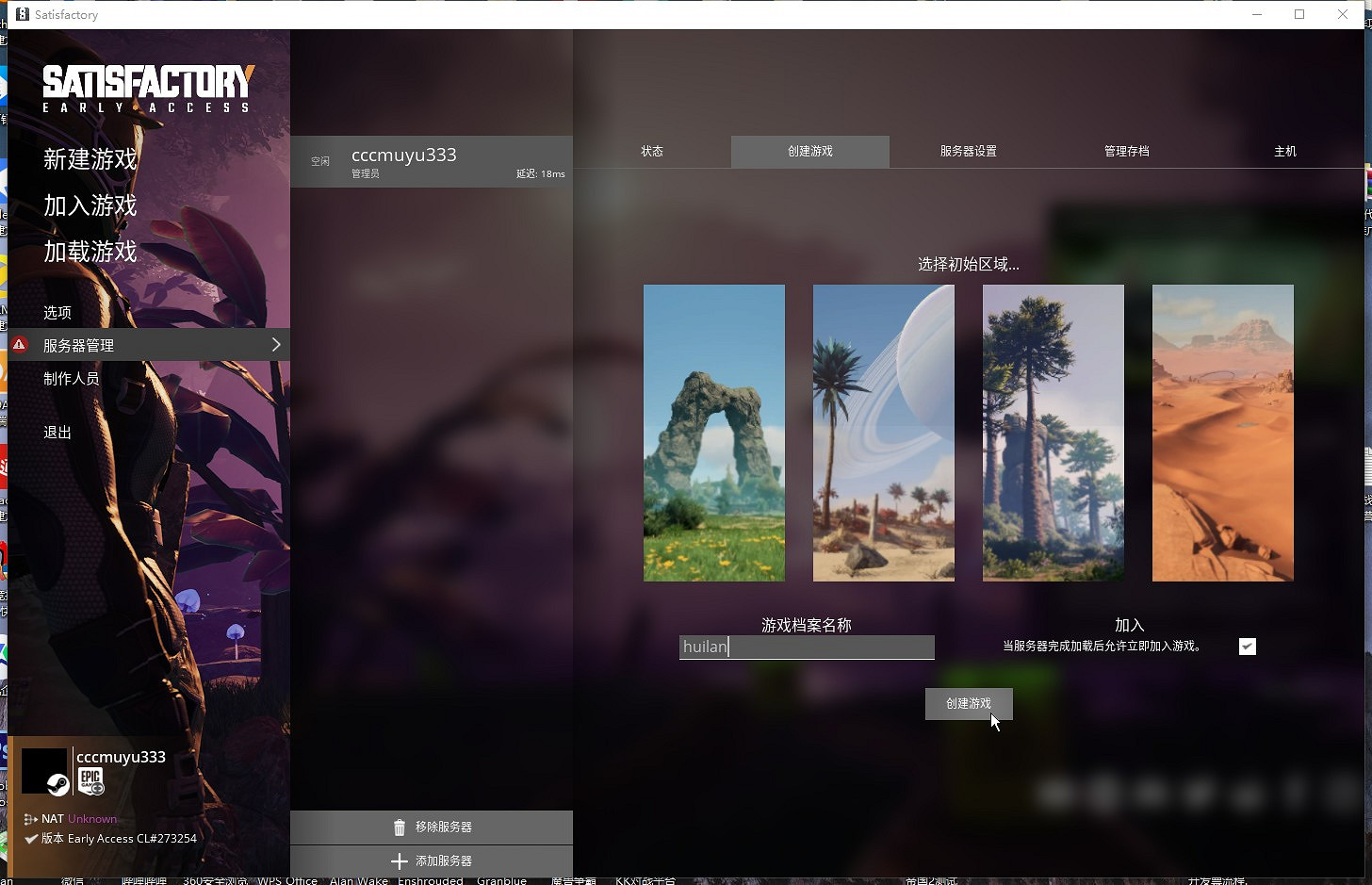
Task: Toggle the 加入 join-after-load checkbox
Action: [x=1247, y=647]
